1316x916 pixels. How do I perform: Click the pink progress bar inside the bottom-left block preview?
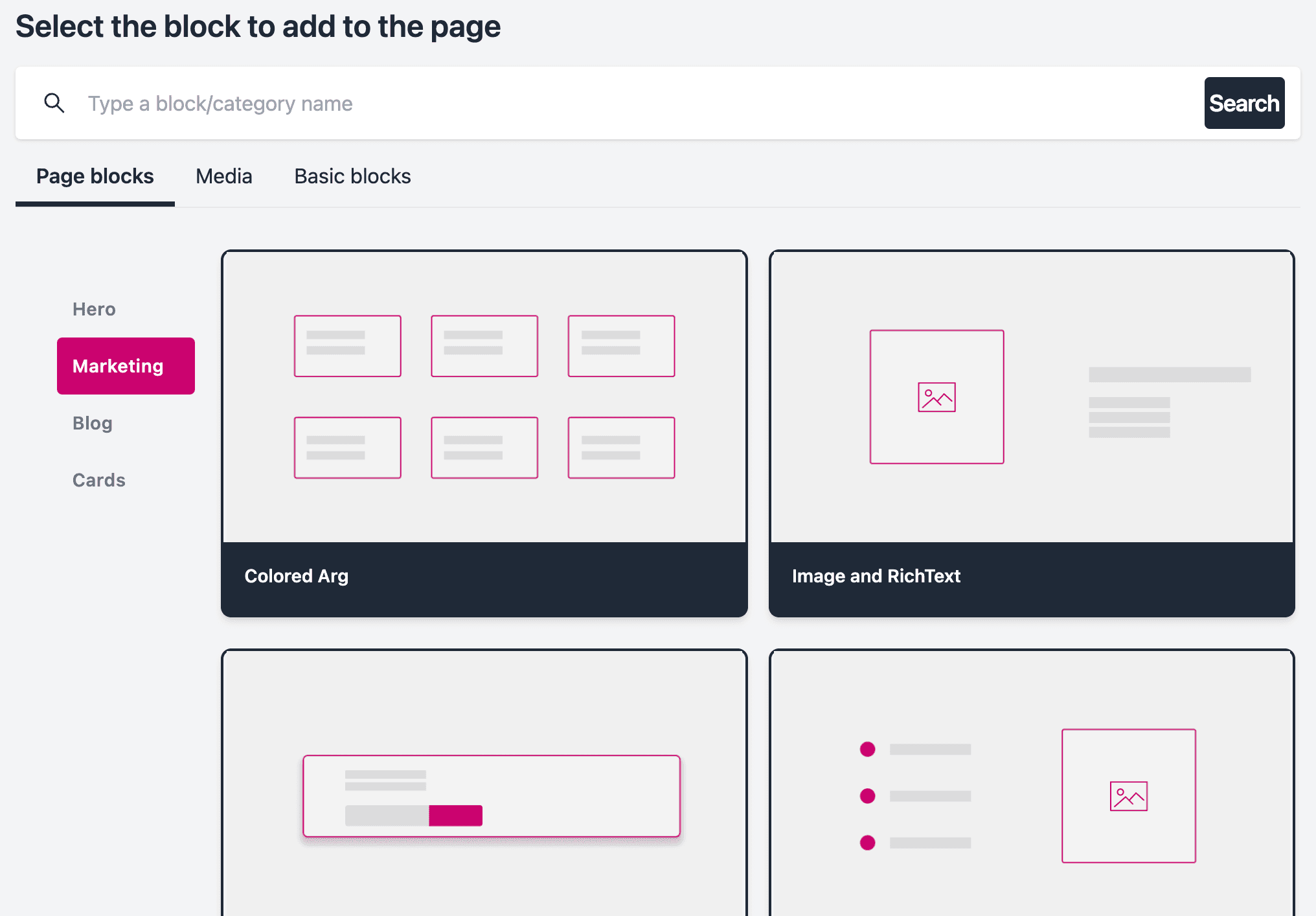pos(456,816)
